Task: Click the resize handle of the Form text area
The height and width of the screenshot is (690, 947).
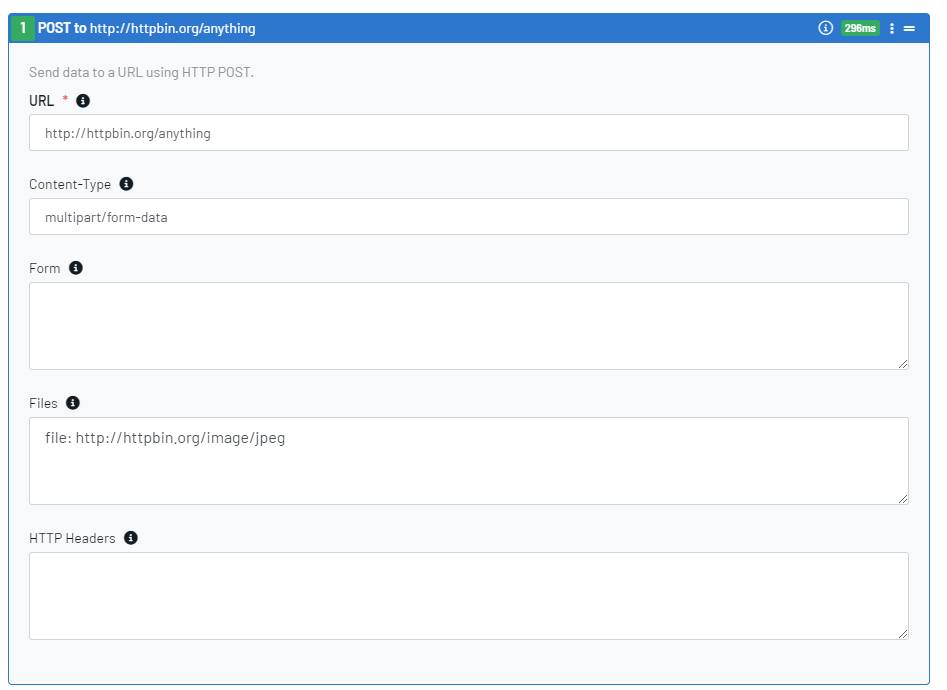Action: pos(903,364)
